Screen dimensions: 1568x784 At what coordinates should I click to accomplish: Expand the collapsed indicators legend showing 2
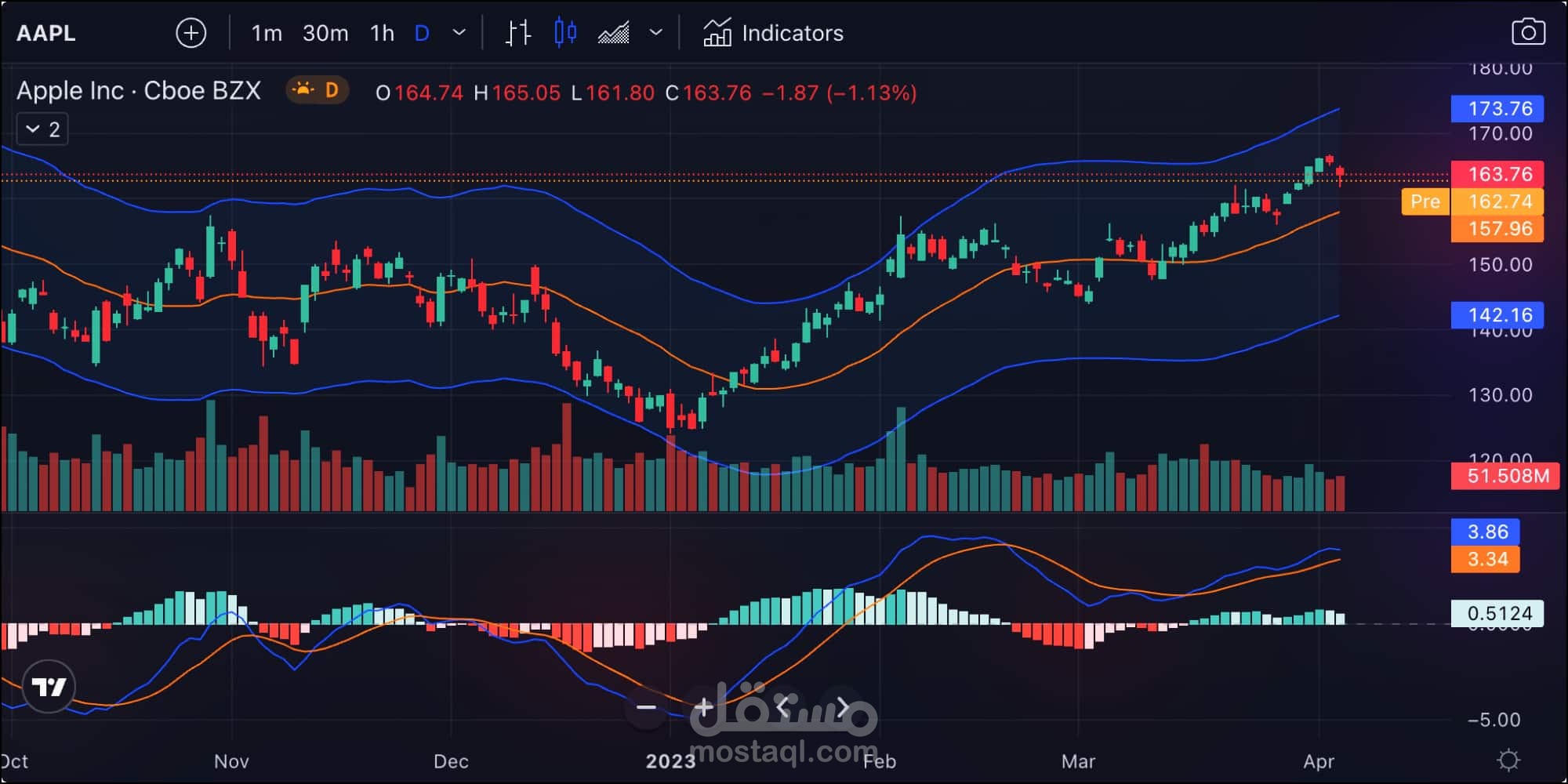42,129
